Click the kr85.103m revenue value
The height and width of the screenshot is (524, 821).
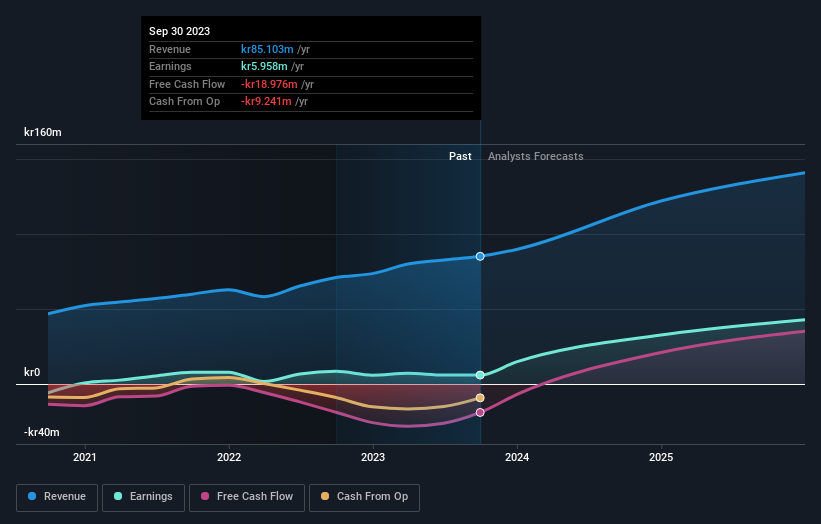coord(267,49)
